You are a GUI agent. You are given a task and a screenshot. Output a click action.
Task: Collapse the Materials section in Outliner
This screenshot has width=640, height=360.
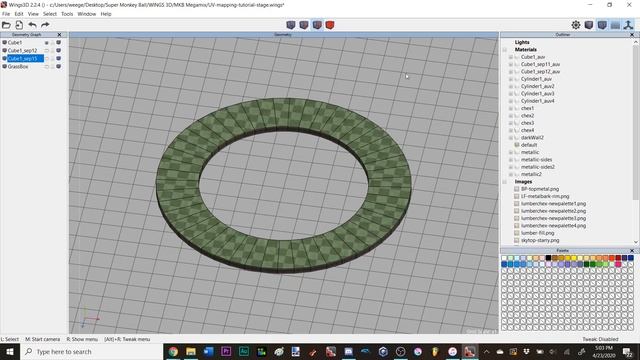click(504, 50)
